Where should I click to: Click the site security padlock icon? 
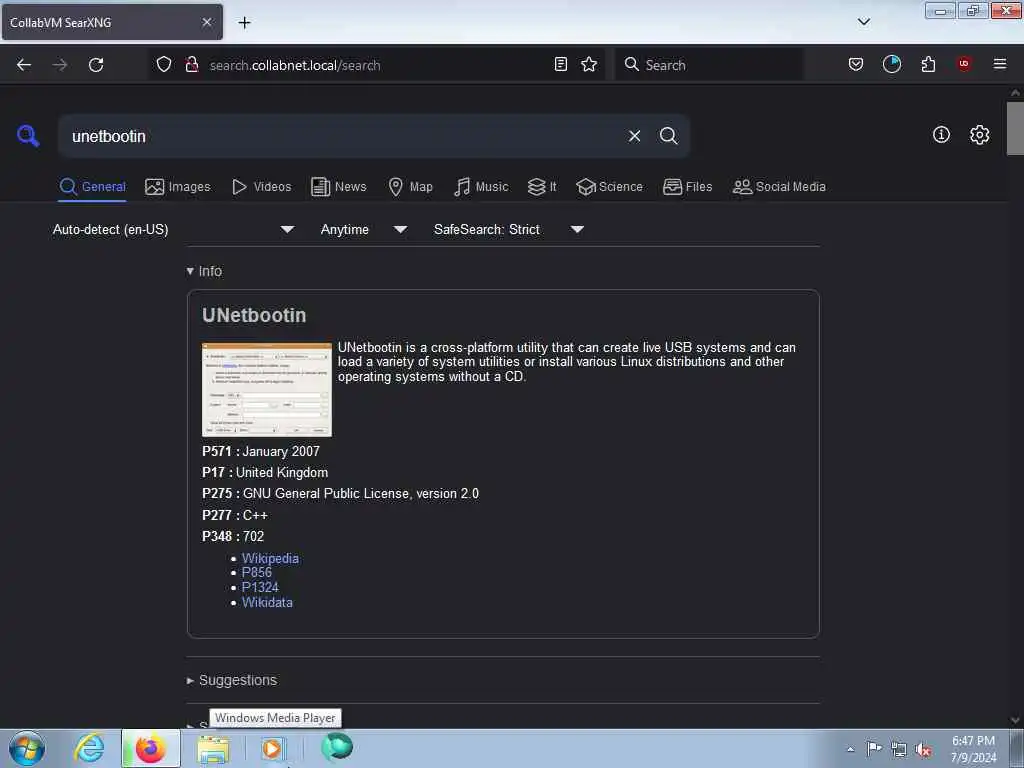tap(192, 64)
